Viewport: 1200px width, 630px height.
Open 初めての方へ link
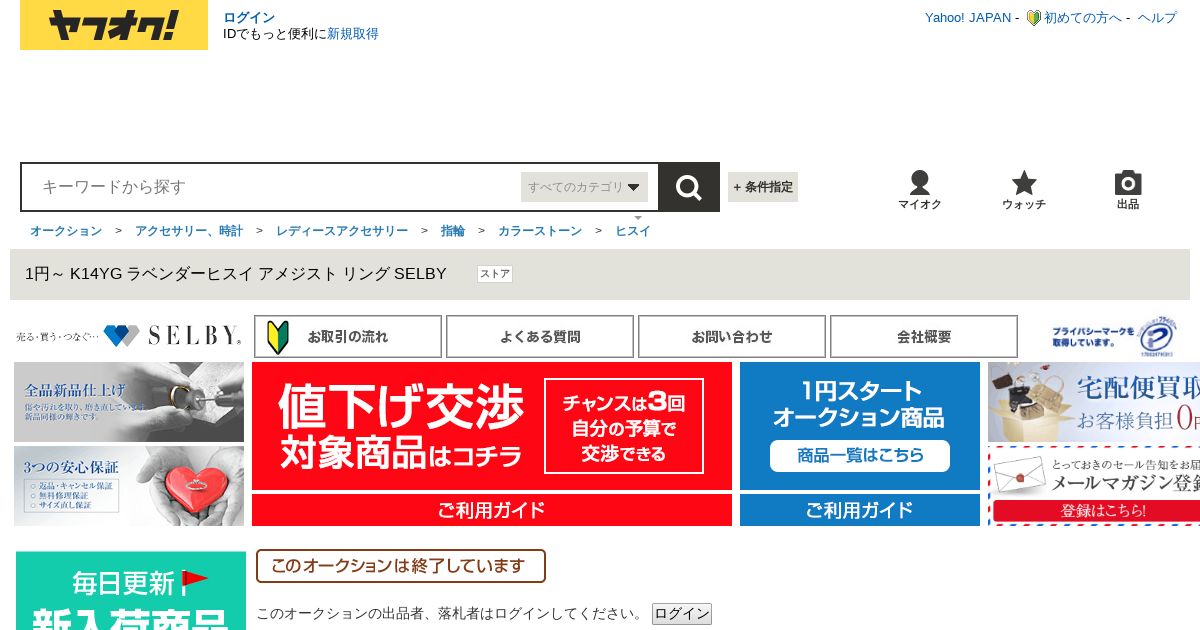point(1083,18)
